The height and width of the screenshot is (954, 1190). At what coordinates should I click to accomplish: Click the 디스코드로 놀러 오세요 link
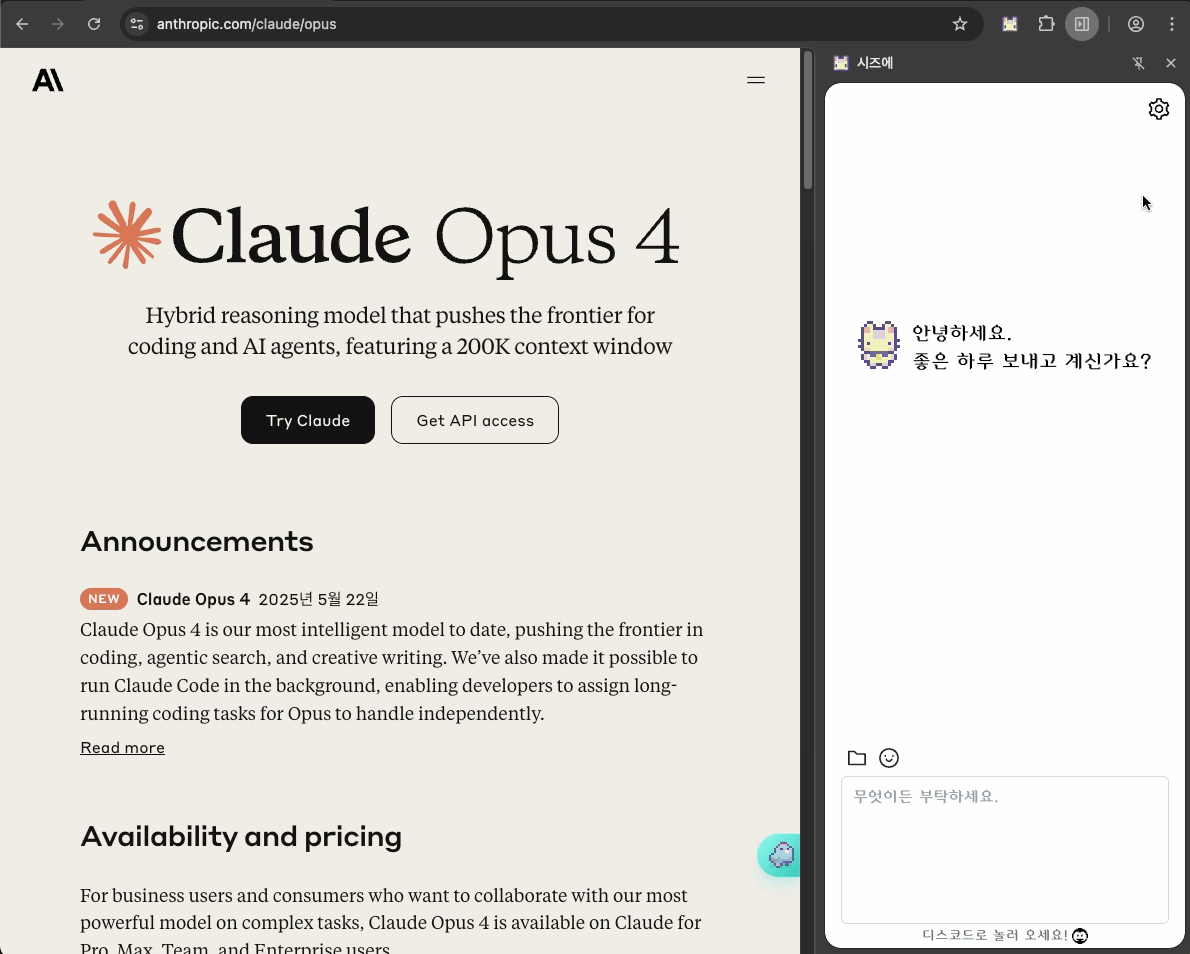tap(995, 935)
